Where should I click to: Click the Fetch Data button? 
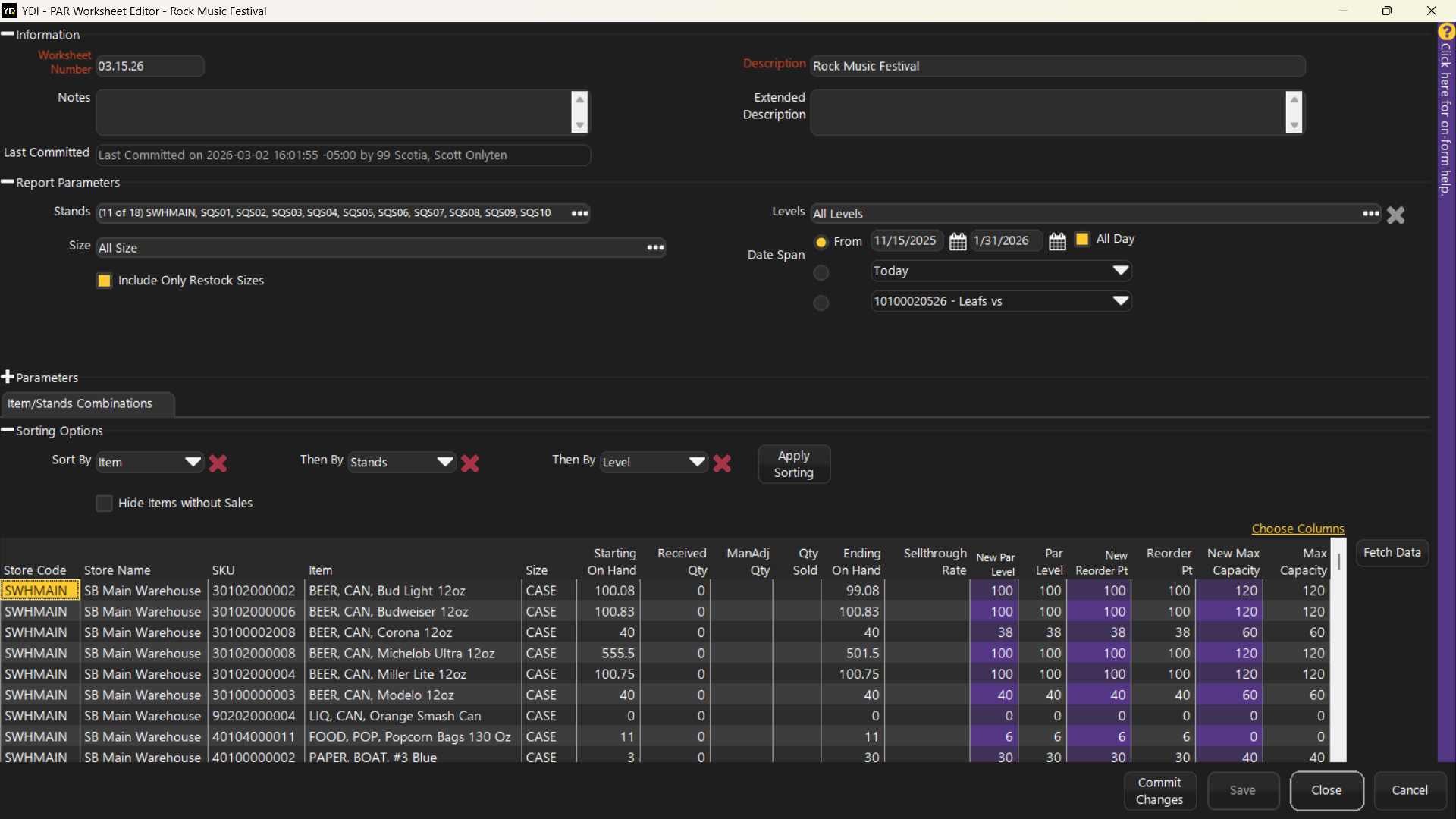[x=1392, y=552]
